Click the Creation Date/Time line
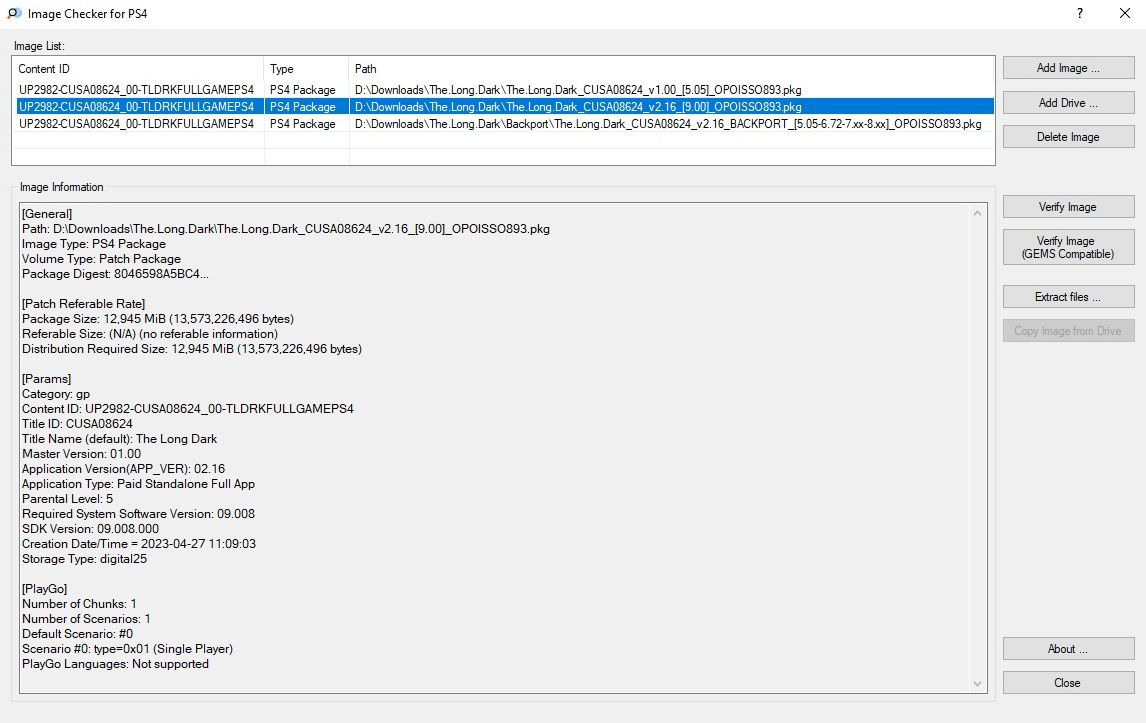The image size is (1146, 723). 139,544
